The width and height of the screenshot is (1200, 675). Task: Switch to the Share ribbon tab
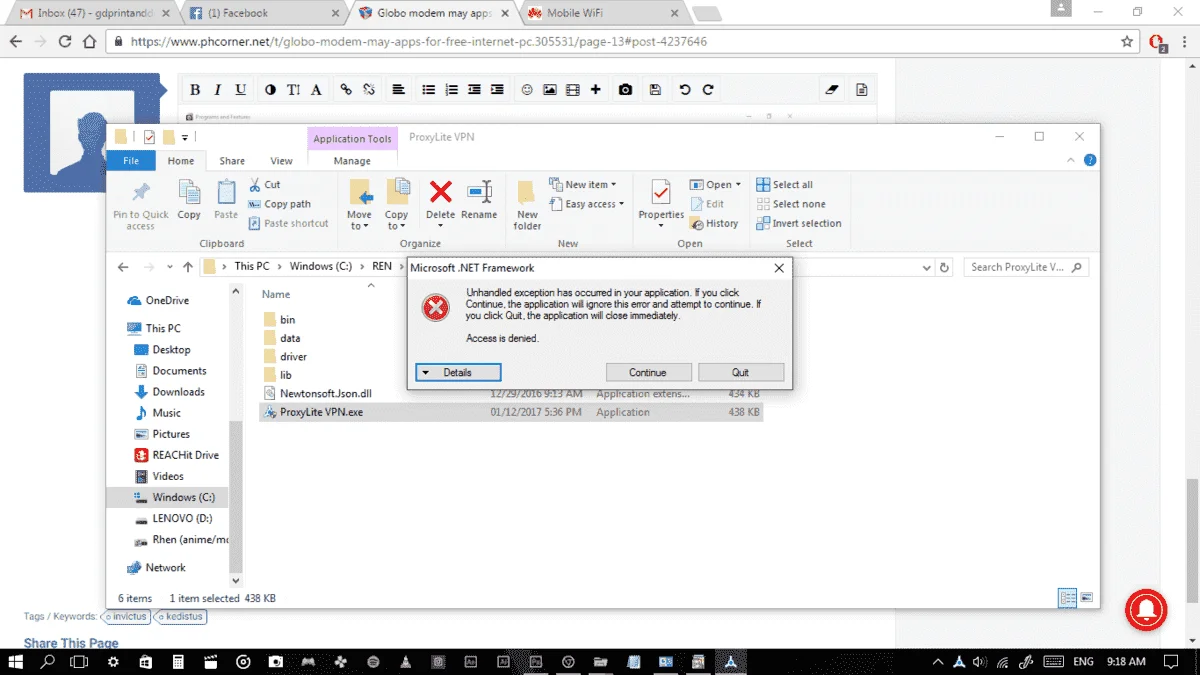(232, 161)
